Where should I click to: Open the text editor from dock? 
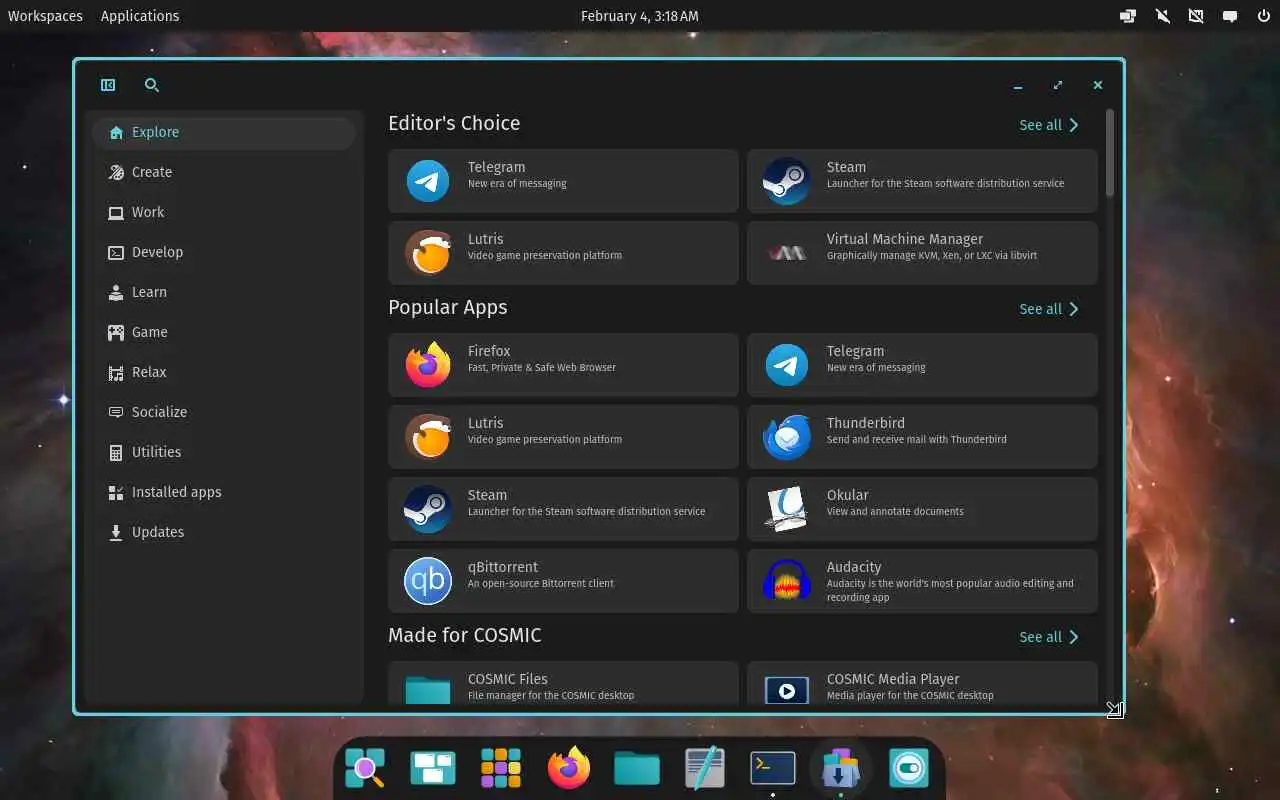[x=705, y=768]
